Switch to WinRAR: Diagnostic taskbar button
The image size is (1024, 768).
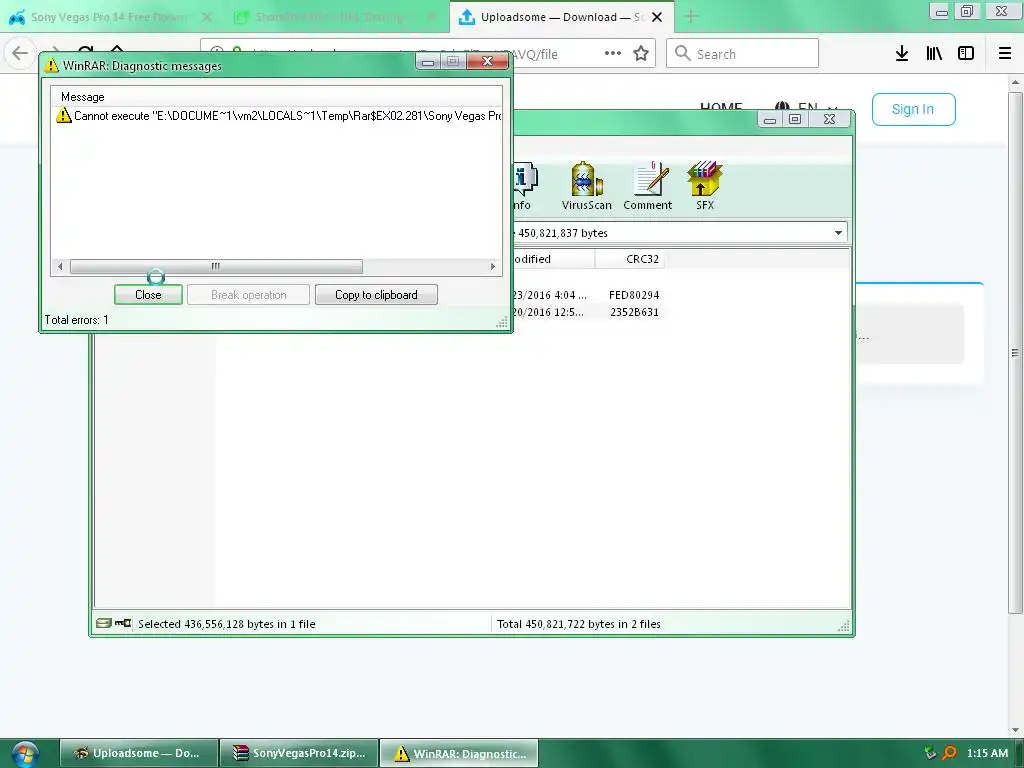coord(459,754)
